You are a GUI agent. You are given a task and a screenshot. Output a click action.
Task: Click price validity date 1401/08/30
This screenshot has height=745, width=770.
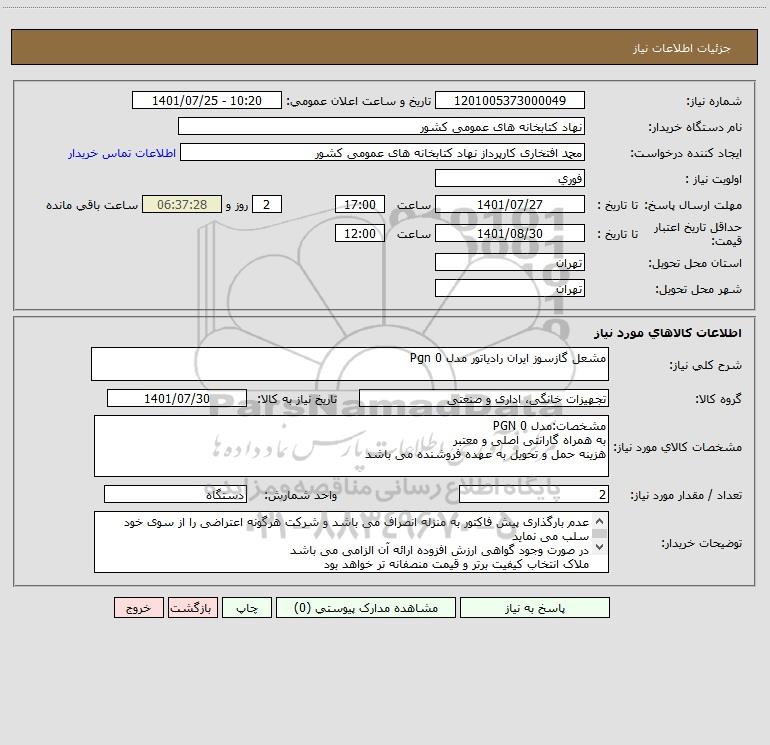[x=510, y=234]
